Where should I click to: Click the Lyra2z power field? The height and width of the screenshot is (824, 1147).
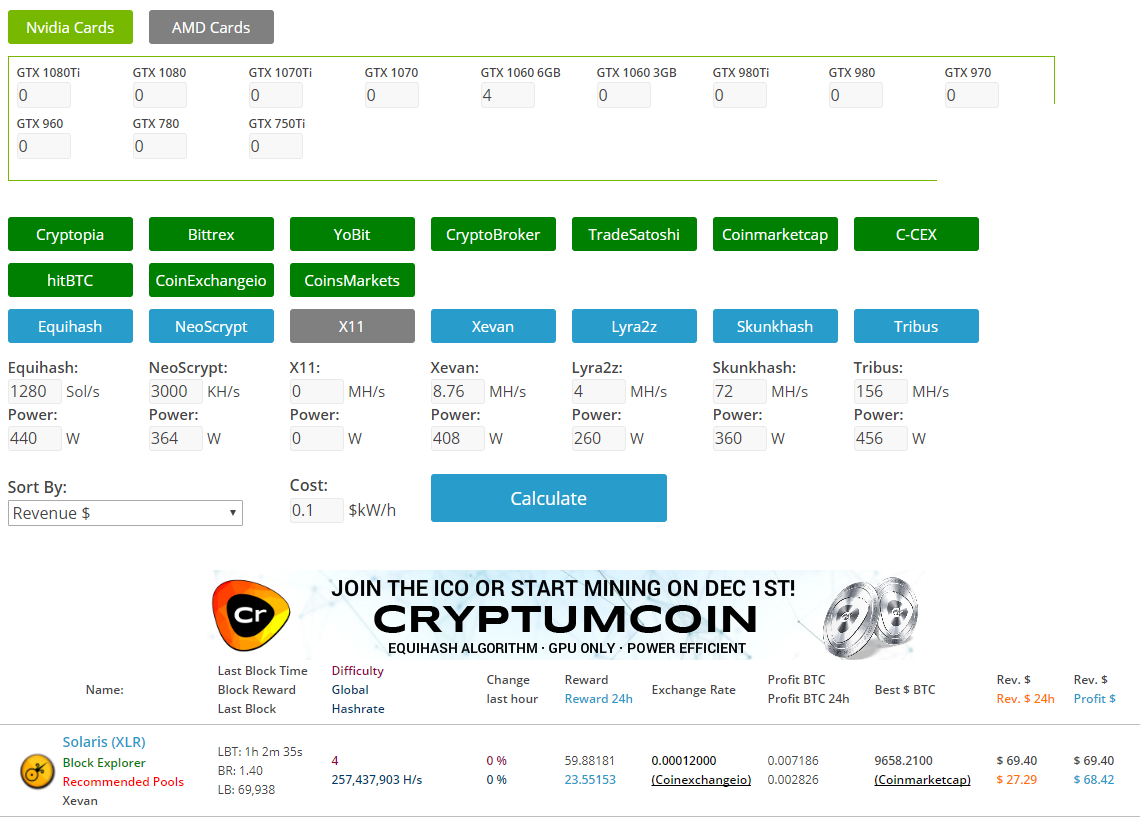(x=598, y=438)
